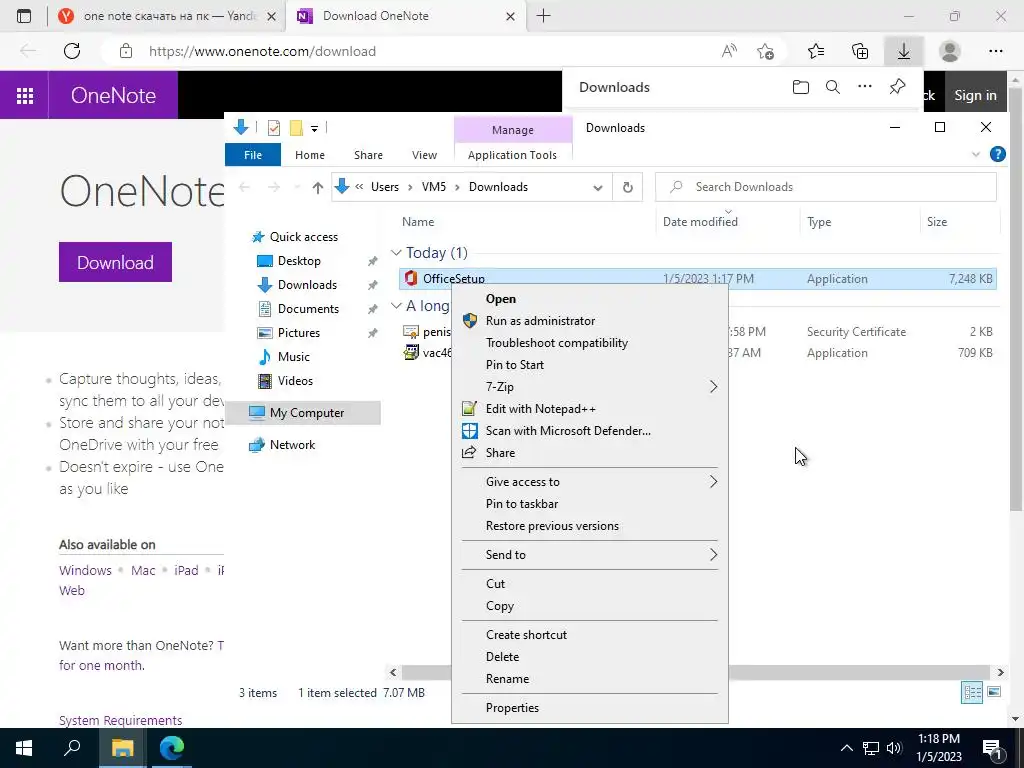The image size is (1024, 768).
Task: Open the System Requirements link
Action: 120,720
